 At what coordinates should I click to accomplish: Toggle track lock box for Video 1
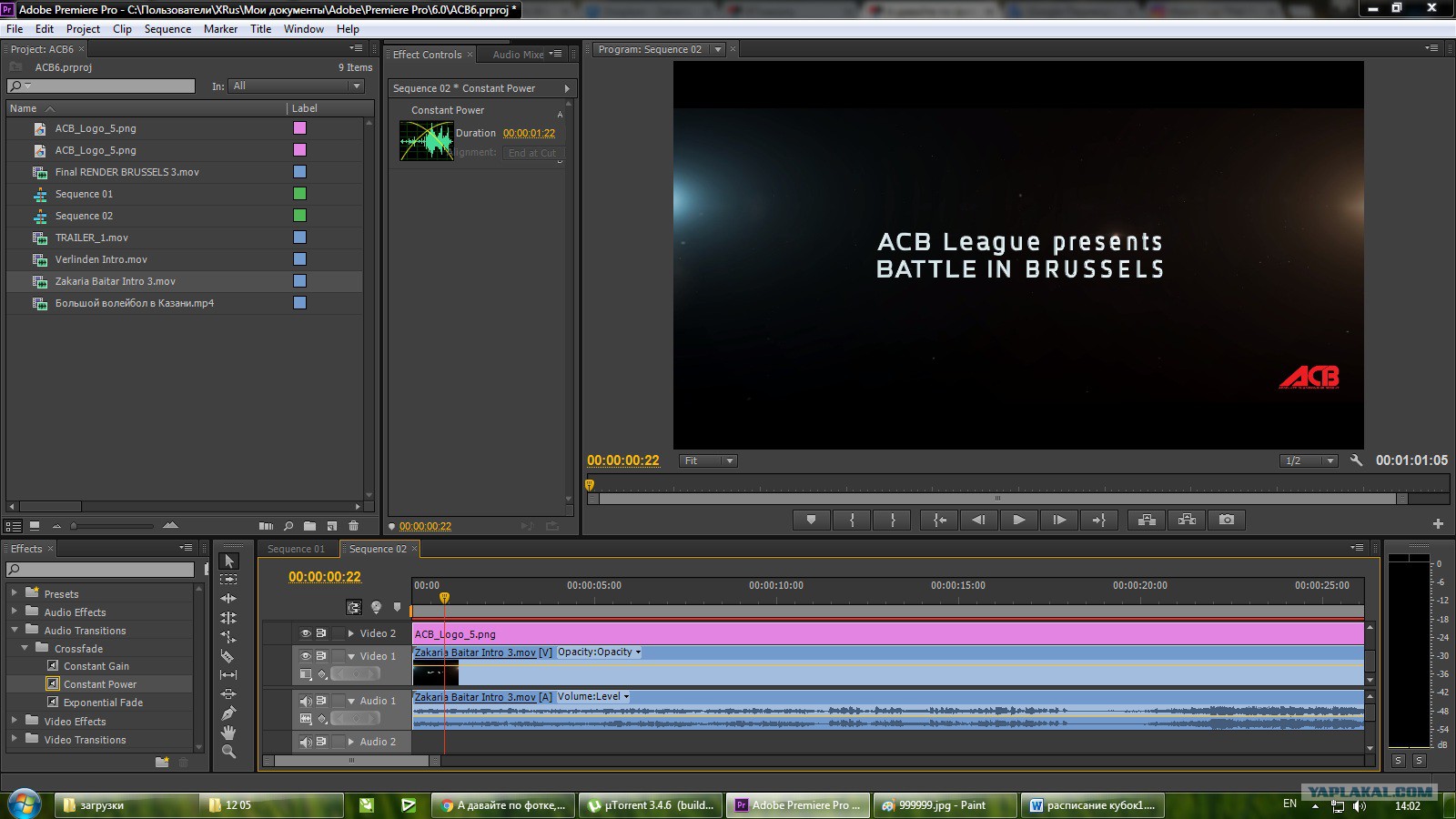339,656
